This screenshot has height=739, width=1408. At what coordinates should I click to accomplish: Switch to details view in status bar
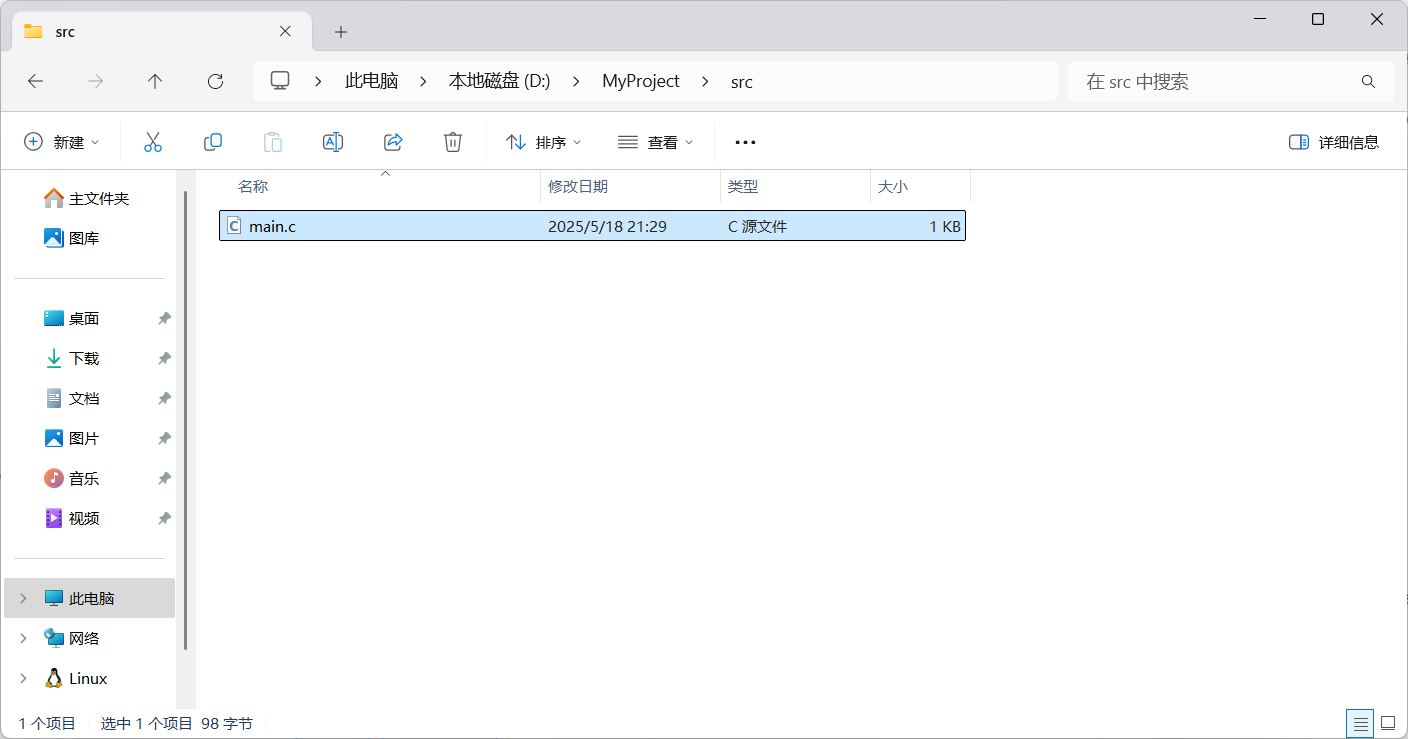point(1360,723)
